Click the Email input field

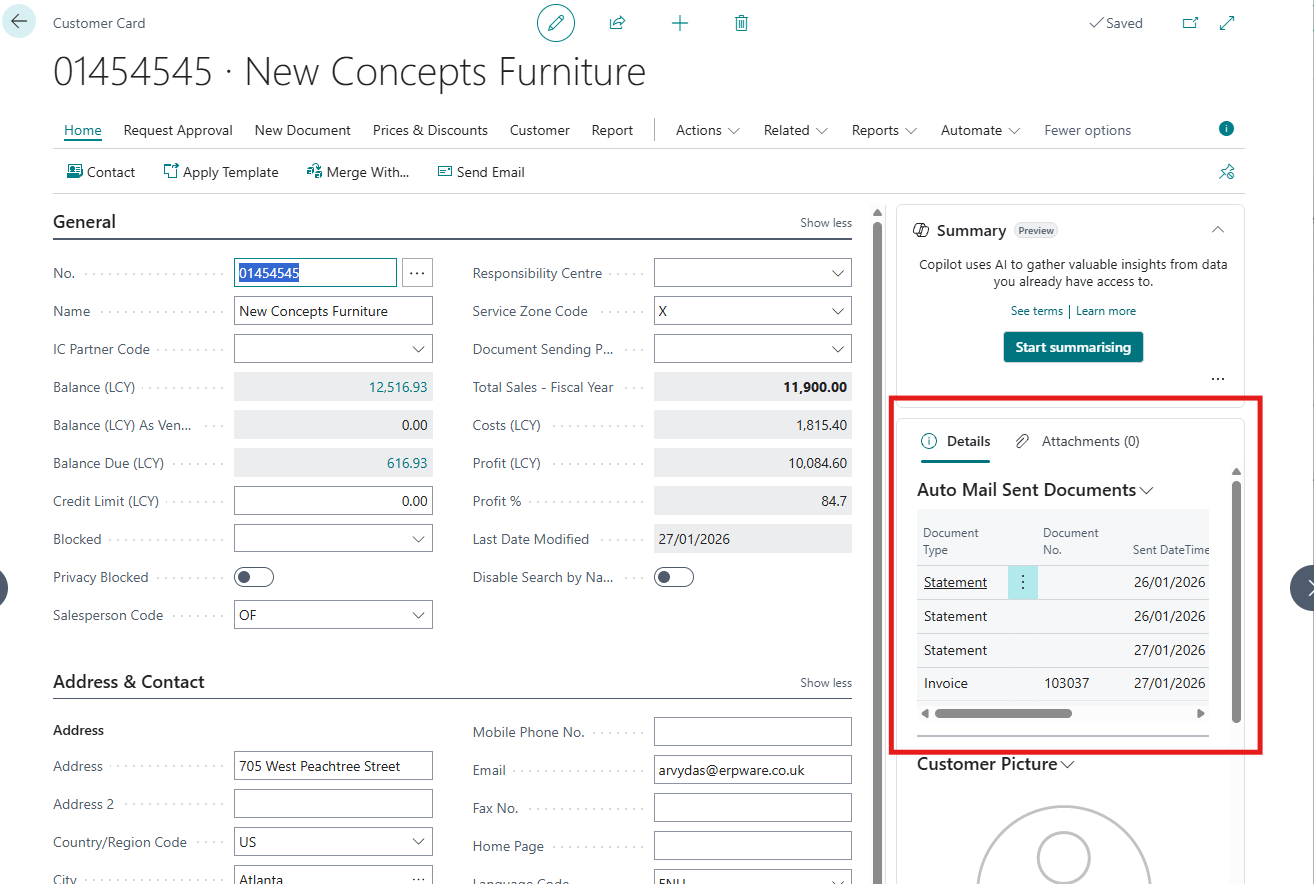coord(752,770)
